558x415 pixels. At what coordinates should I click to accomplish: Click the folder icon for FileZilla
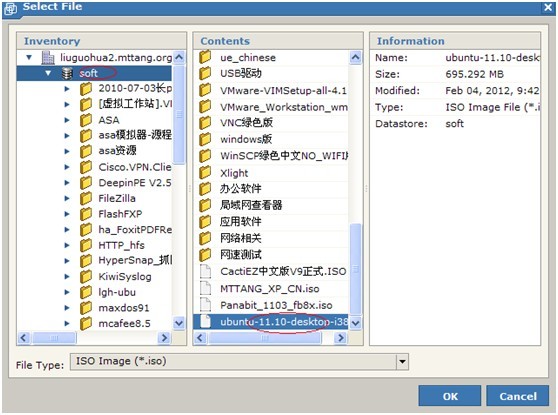(x=86, y=199)
